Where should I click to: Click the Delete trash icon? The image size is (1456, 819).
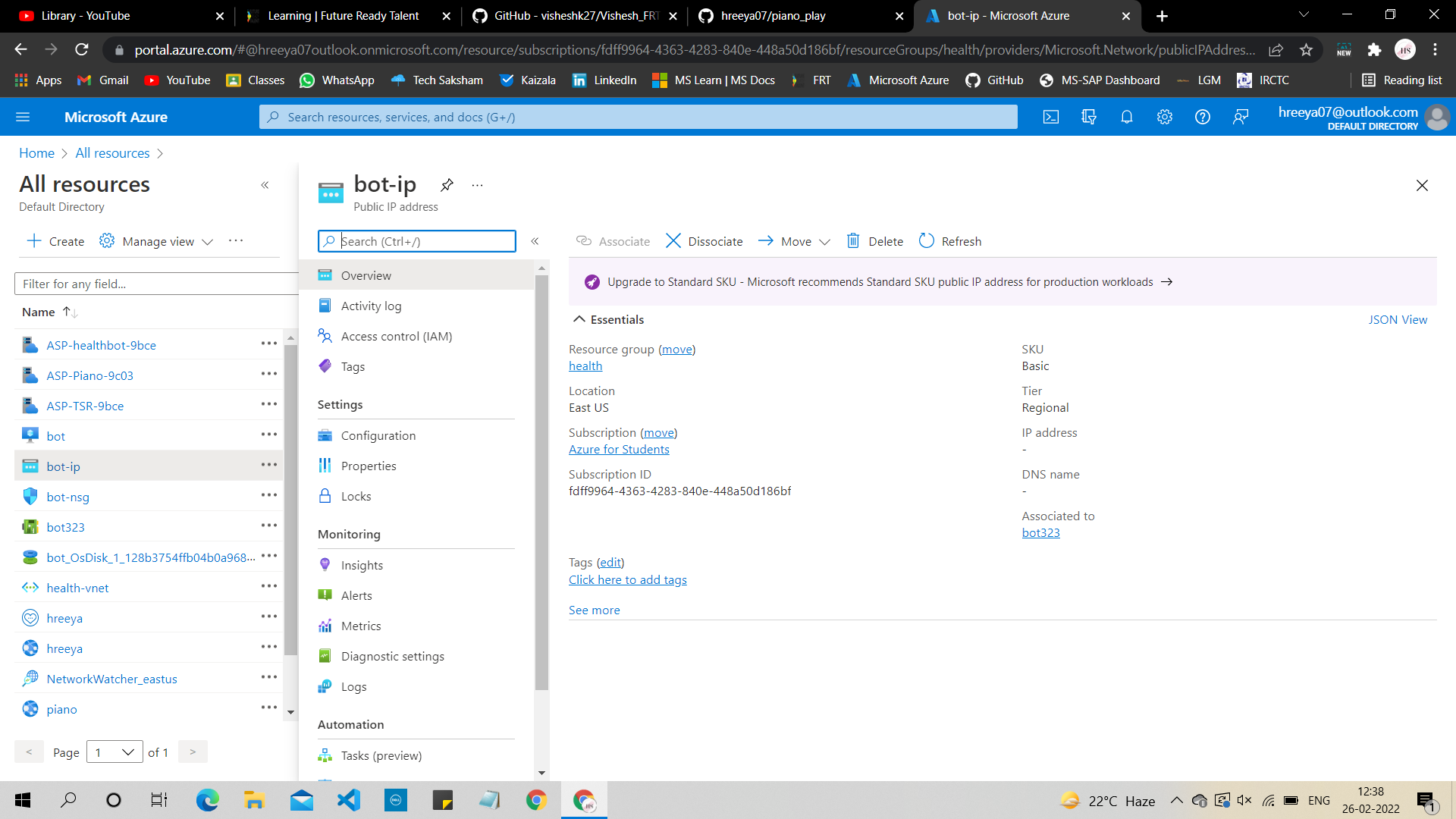tap(853, 241)
